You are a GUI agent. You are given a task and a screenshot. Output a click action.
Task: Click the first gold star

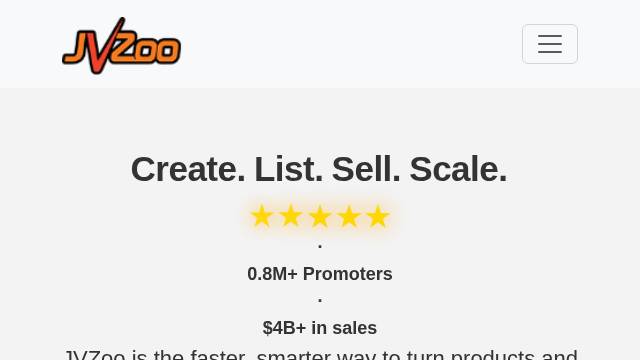click(262, 216)
